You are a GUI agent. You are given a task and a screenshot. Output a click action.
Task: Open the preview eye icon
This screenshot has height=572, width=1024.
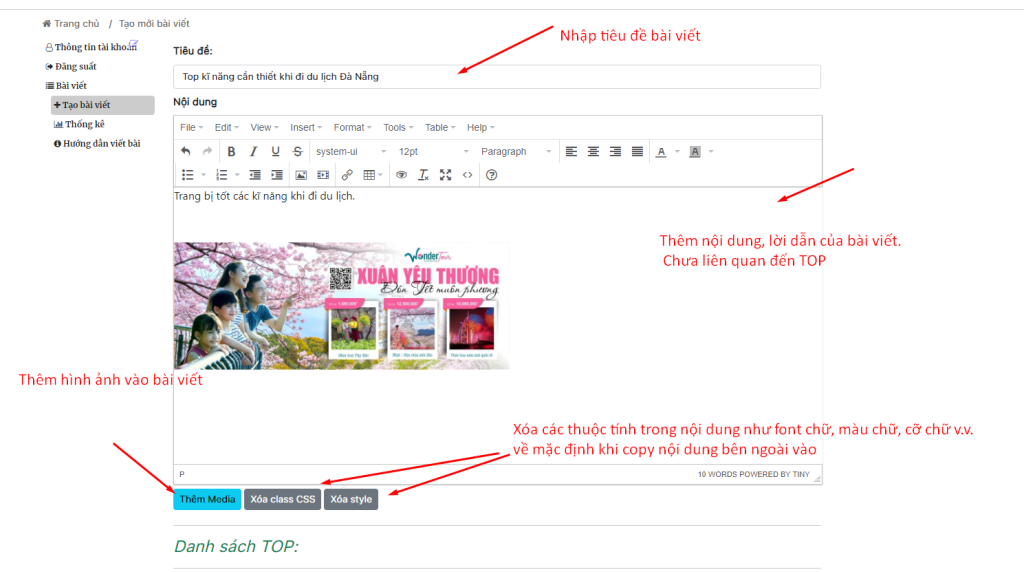click(401, 175)
